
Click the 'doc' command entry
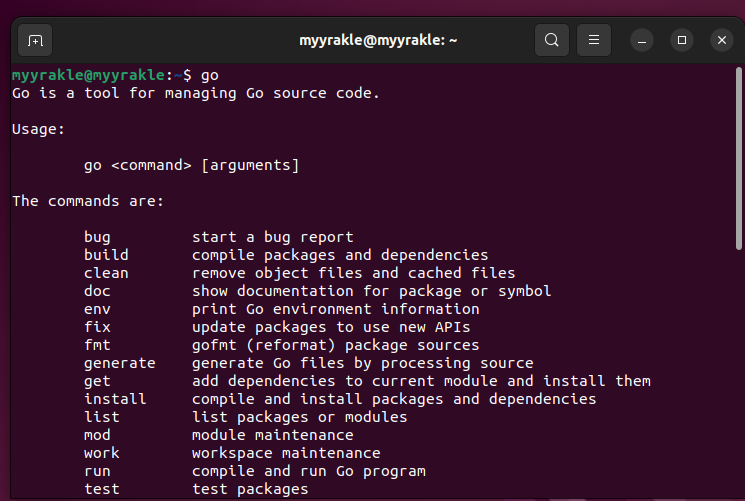97,291
